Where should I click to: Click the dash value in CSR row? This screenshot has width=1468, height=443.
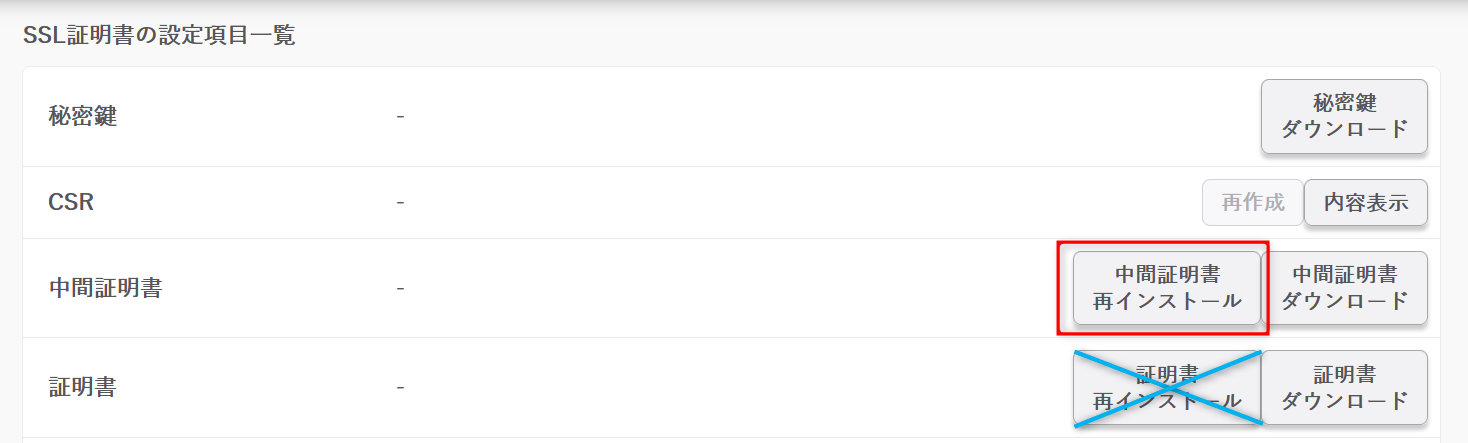coord(400,203)
